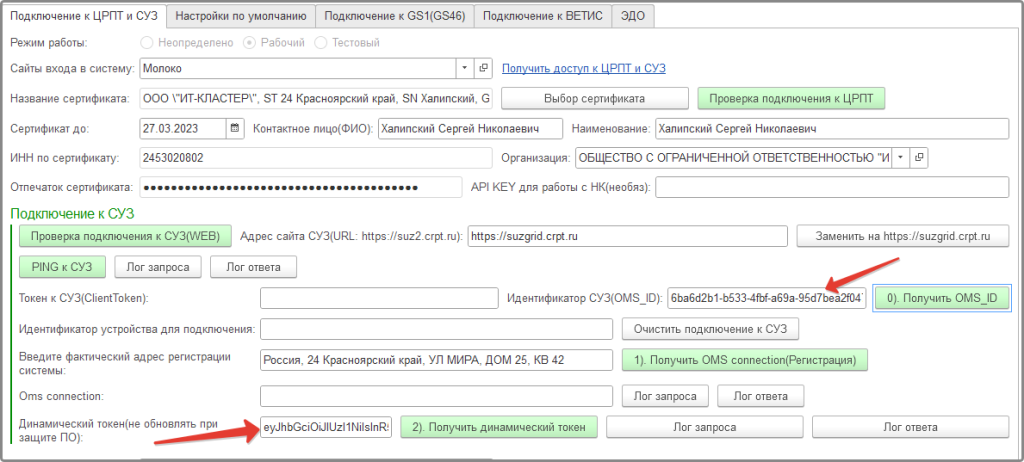Click ИНН по сертификату field
The width and height of the screenshot is (1024, 462).
[x=315, y=157]
